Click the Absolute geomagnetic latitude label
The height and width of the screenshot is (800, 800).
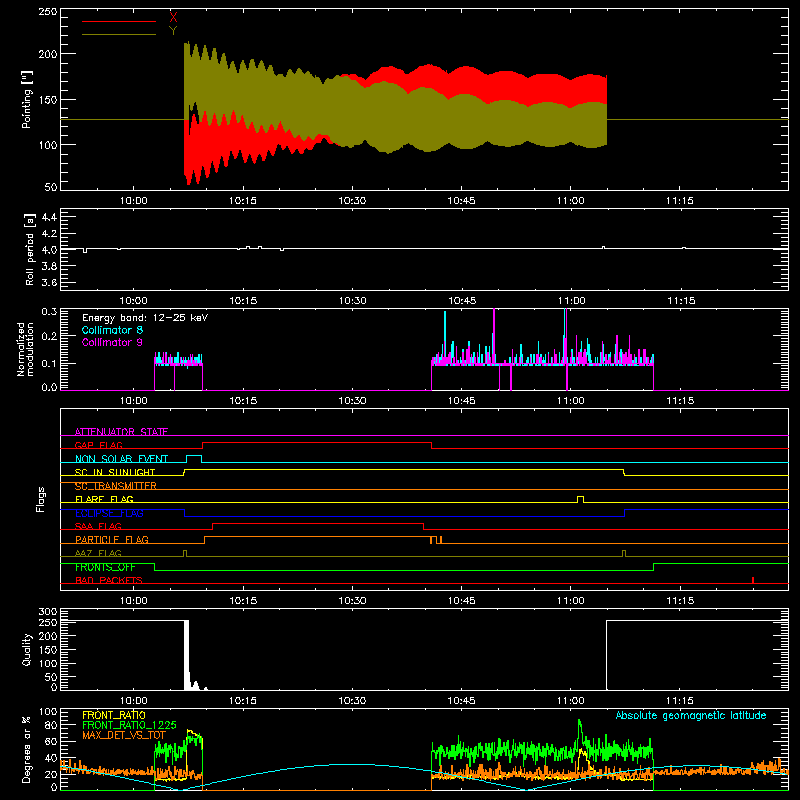(691, 715)
